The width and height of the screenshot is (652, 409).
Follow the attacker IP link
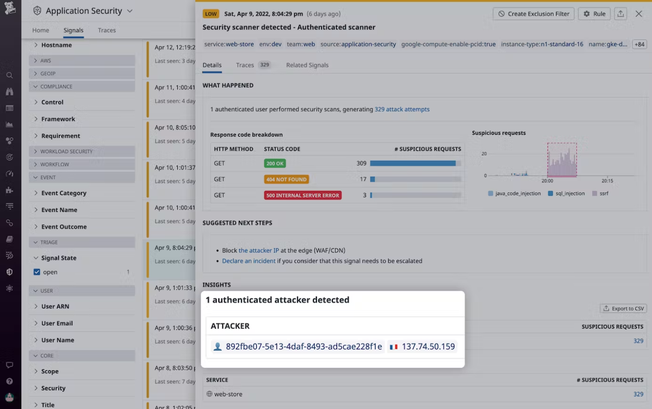(259, 250)
